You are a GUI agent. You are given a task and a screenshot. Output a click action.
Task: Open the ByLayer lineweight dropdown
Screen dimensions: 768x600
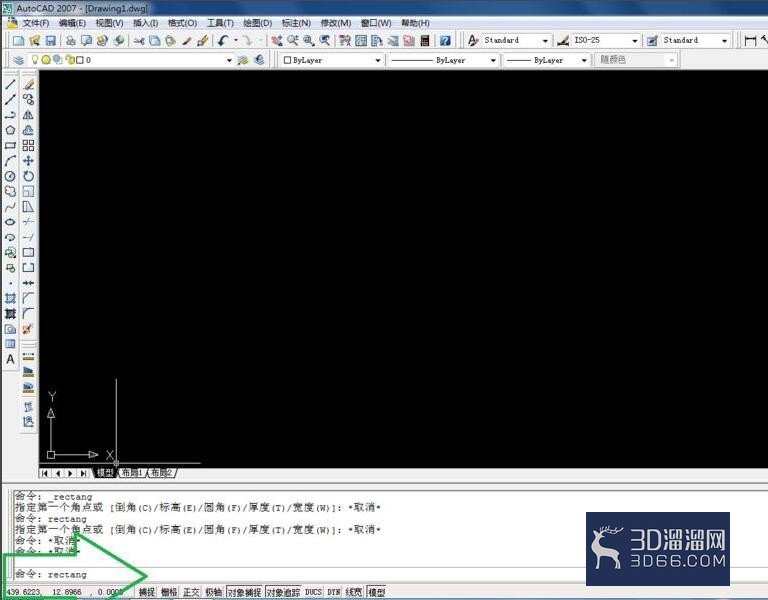584,60
